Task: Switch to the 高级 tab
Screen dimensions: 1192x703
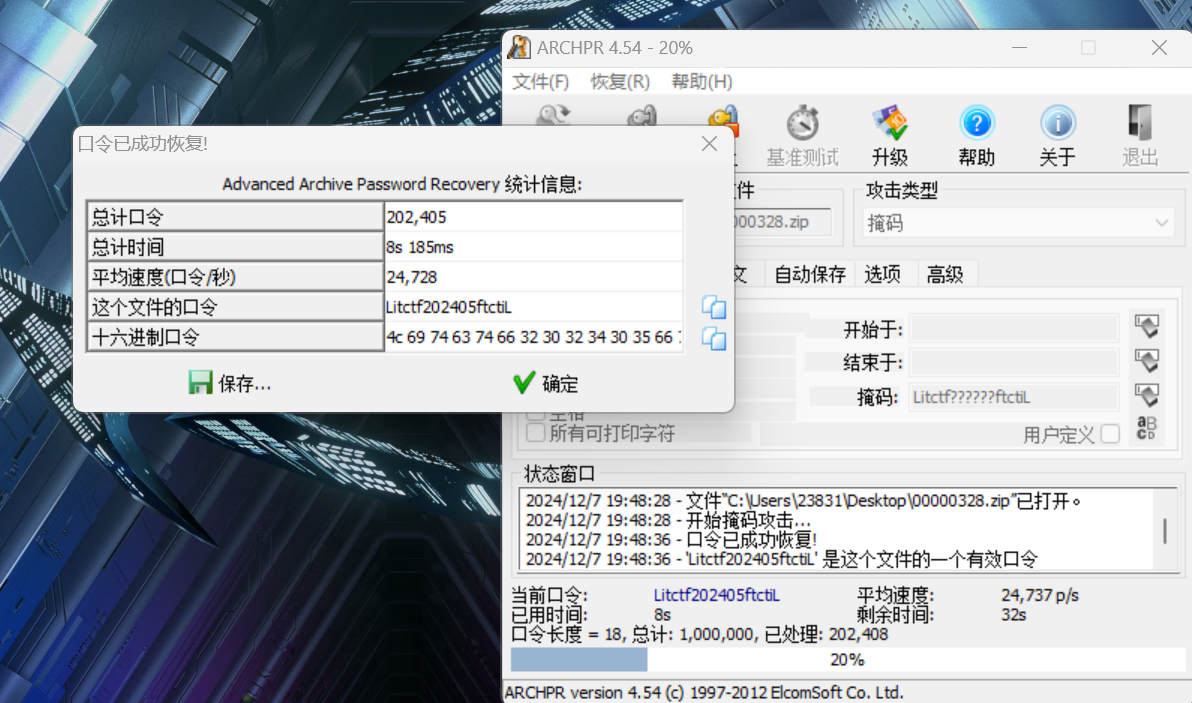Action: (945, 274)
